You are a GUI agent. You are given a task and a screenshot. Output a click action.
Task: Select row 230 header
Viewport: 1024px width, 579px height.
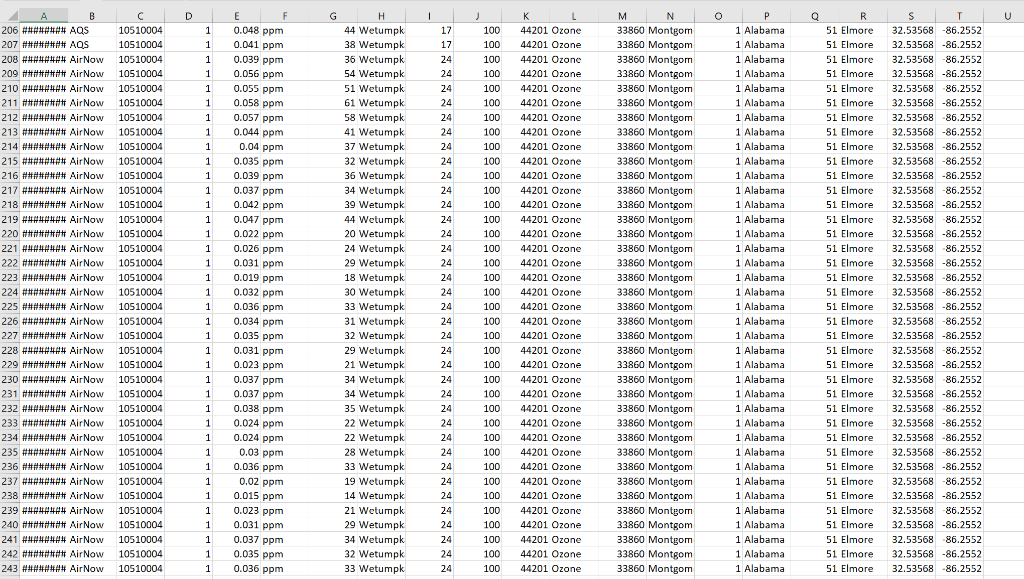tap(10, 379)
